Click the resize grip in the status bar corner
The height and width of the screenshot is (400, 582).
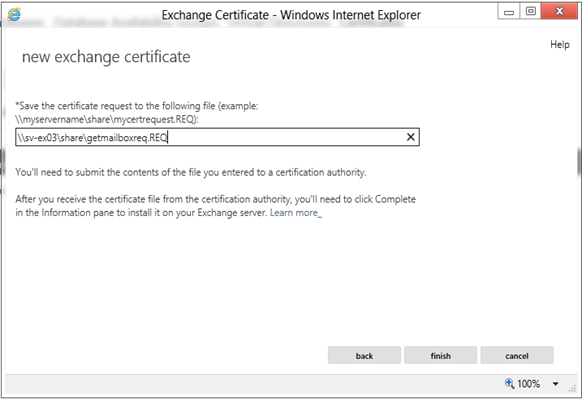pos(572,389)
